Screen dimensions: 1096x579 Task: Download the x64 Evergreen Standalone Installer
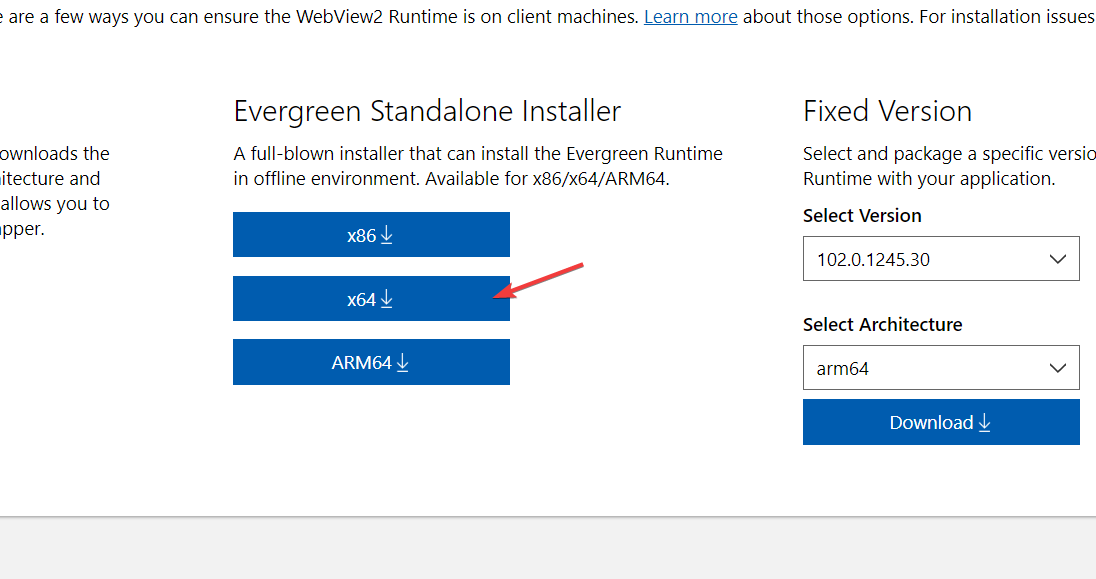pos(371,299)
